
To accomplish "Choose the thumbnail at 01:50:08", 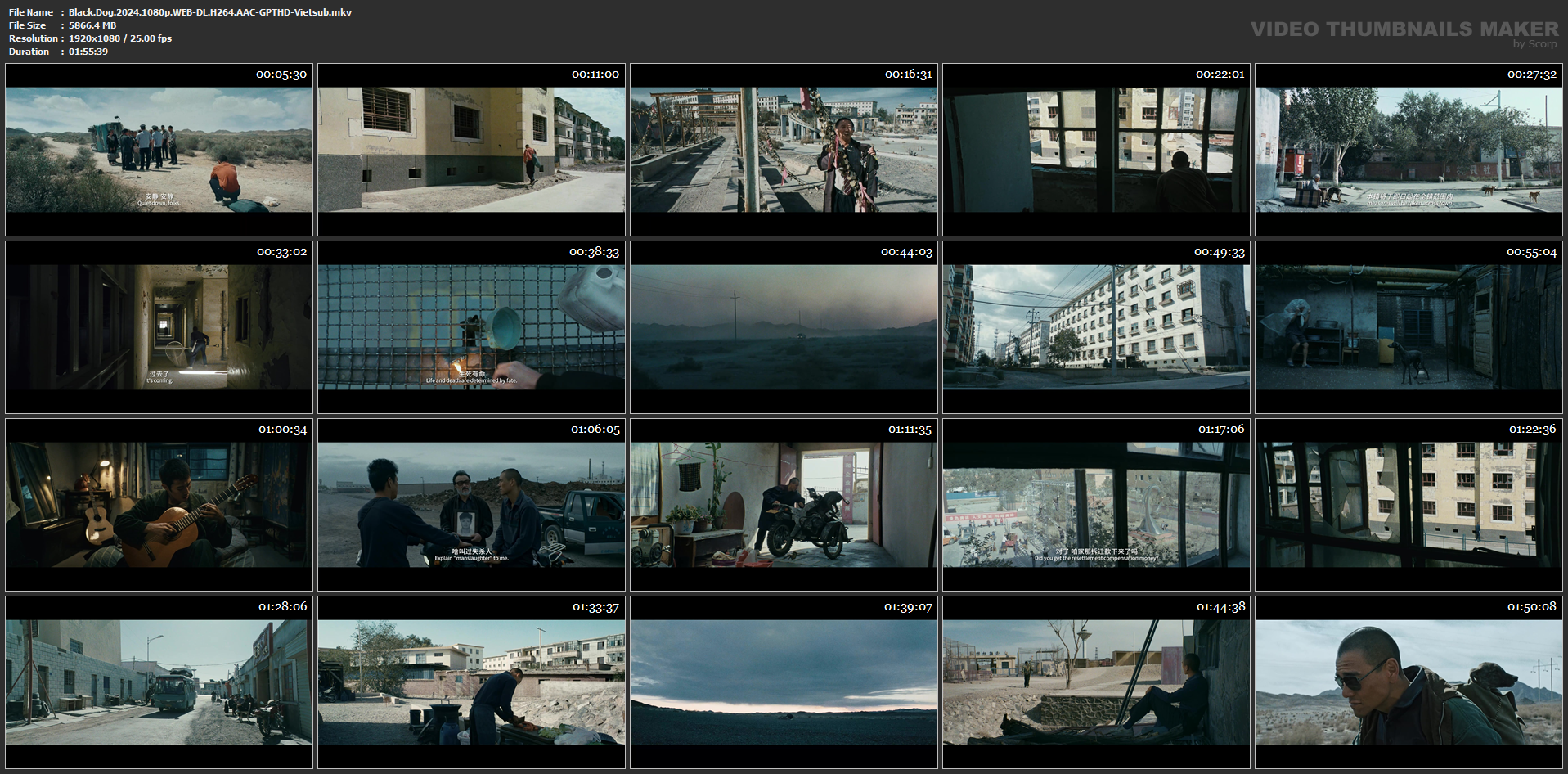I will tap(1409, 682).
